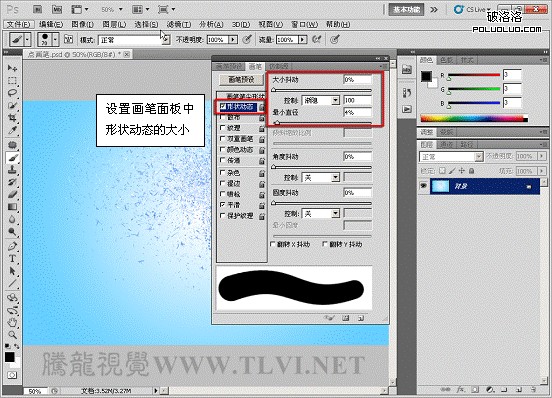Click the fx layer style button
This screenshot has width=552, height=398.
(x=461, y=389)
